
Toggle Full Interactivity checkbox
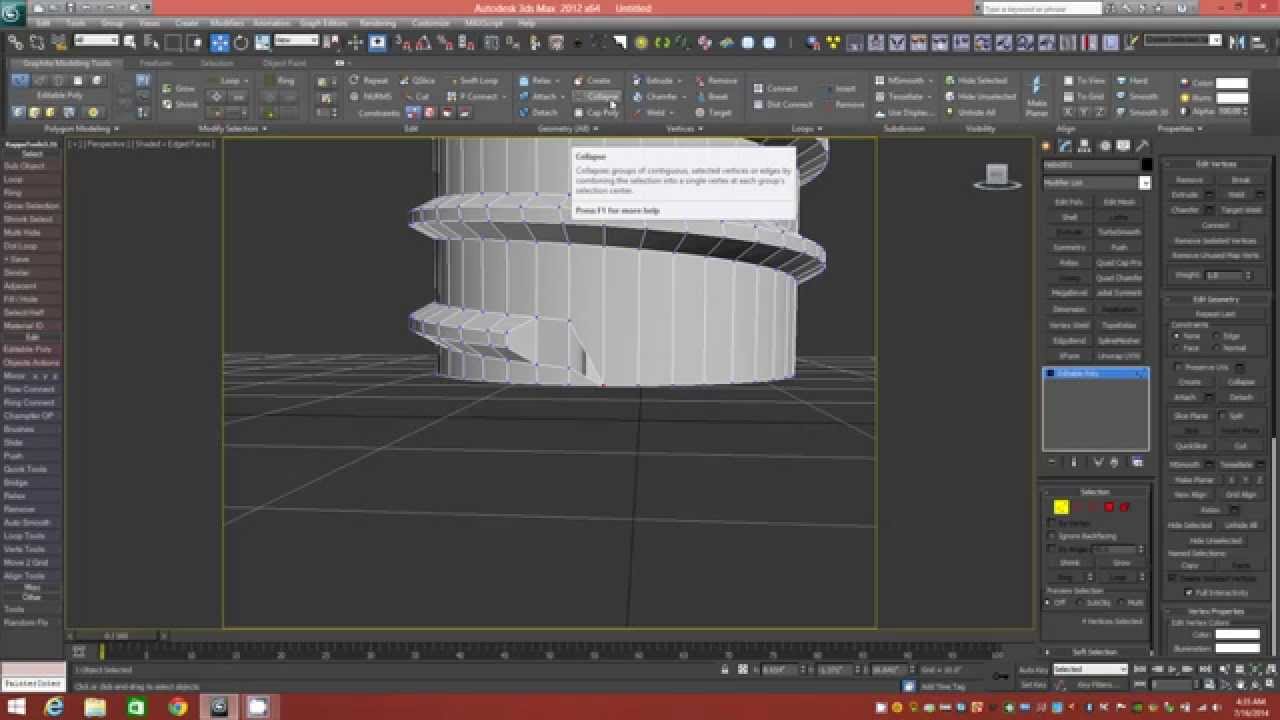tap(1188, 592)
